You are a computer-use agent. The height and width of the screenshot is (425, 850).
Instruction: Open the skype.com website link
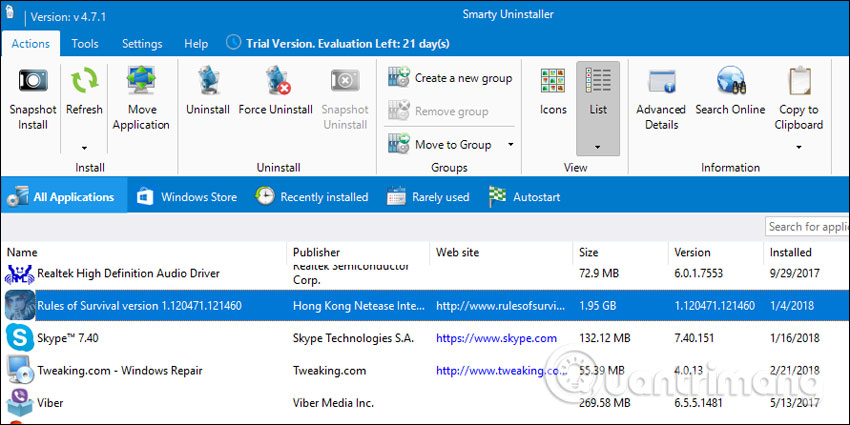pyautogui.click(x=496, y=339)
